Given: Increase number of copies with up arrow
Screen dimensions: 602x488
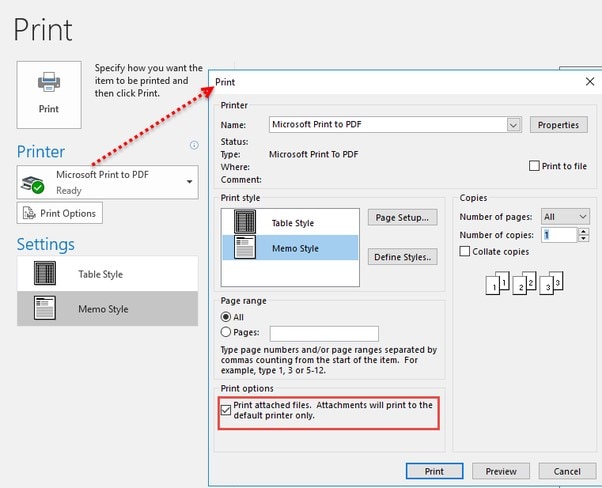Looking at the screenshot, I should tap(584, 231).
